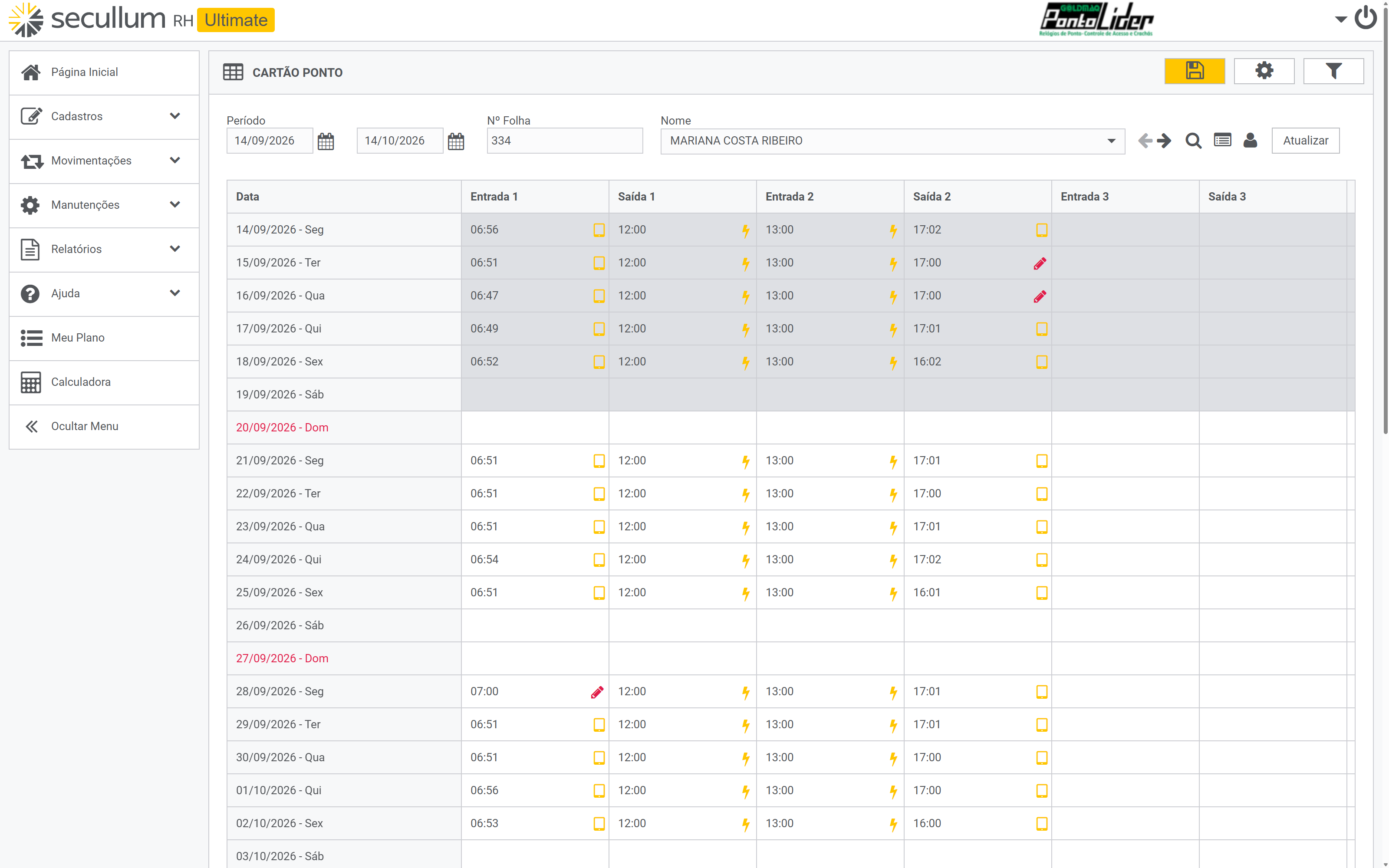The width and height of the screenshot is (1389, 868).
Task: Expand the Relatórios menu
Action: pyautogui.click(x=104, y=249)
